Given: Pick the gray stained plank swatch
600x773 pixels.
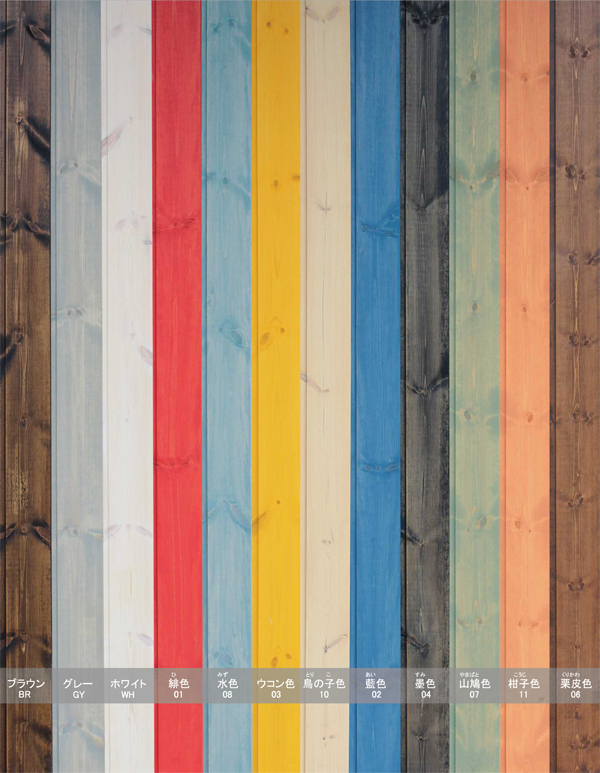Looking at the screenshot, I should tap(77, 330).
